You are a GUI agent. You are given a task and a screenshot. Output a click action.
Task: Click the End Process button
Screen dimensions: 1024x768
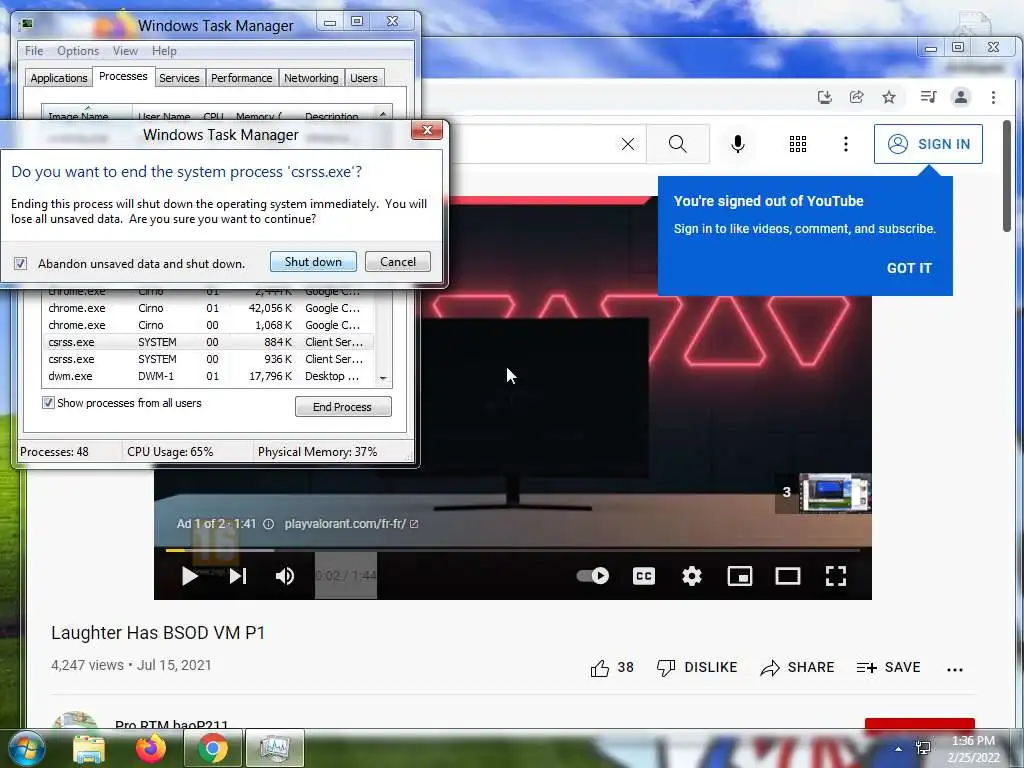(x=343, y=406)
